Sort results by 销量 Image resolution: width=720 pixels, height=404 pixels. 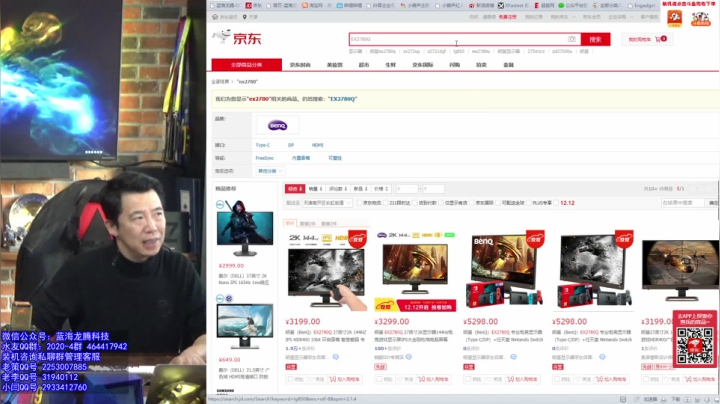pos(315,189)
